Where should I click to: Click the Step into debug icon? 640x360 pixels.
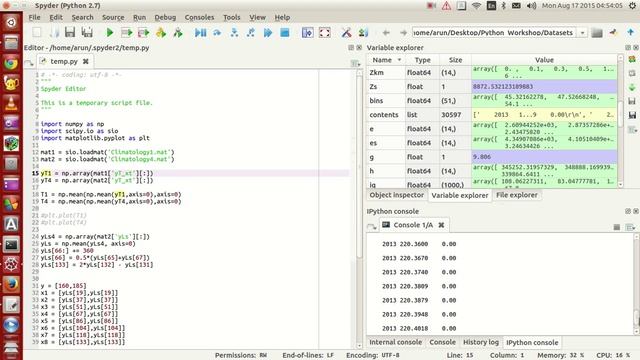[234, 32]
